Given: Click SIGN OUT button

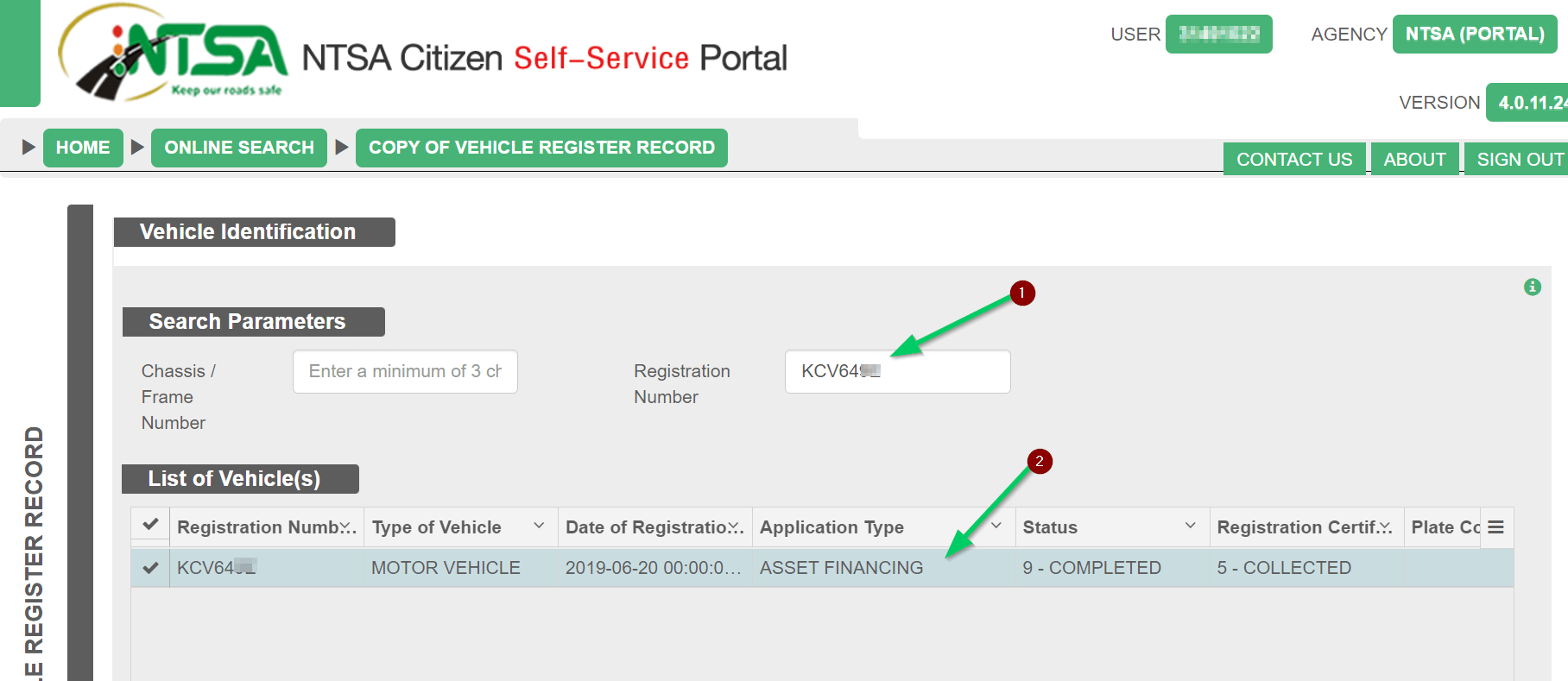Looking at the screenshot, I should point(1518,160).
